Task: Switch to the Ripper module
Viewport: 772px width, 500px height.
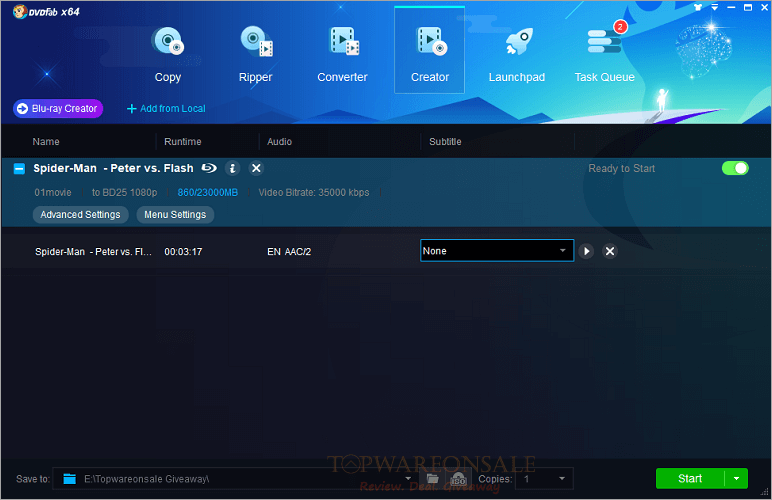Action: [x=256, y=54]
